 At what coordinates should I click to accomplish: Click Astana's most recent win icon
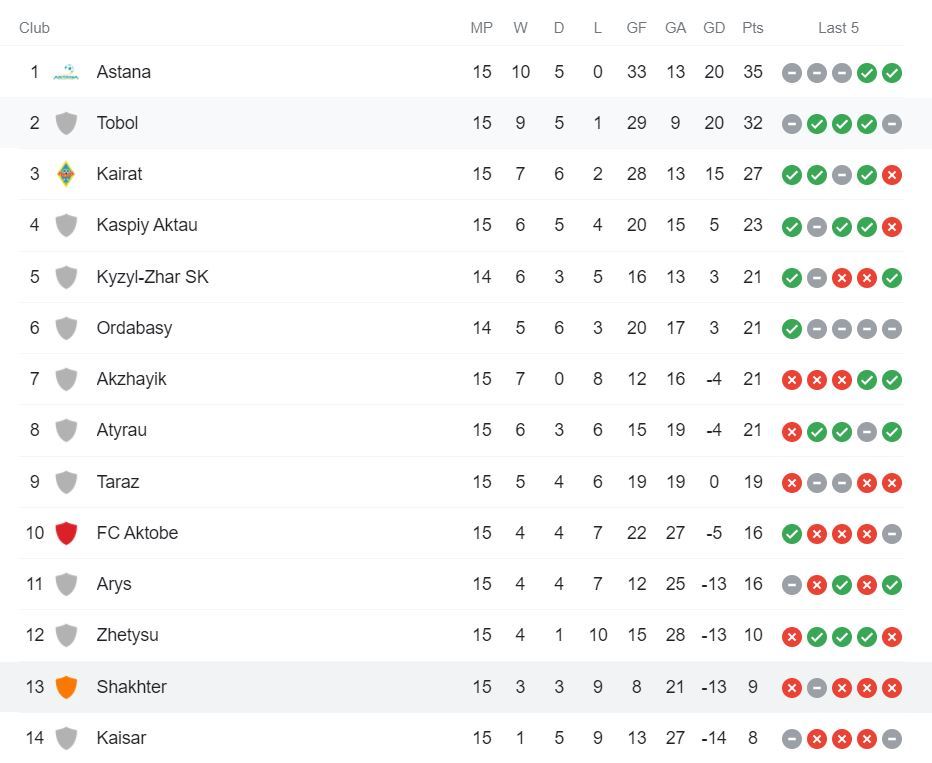click(x=892, y=73)
